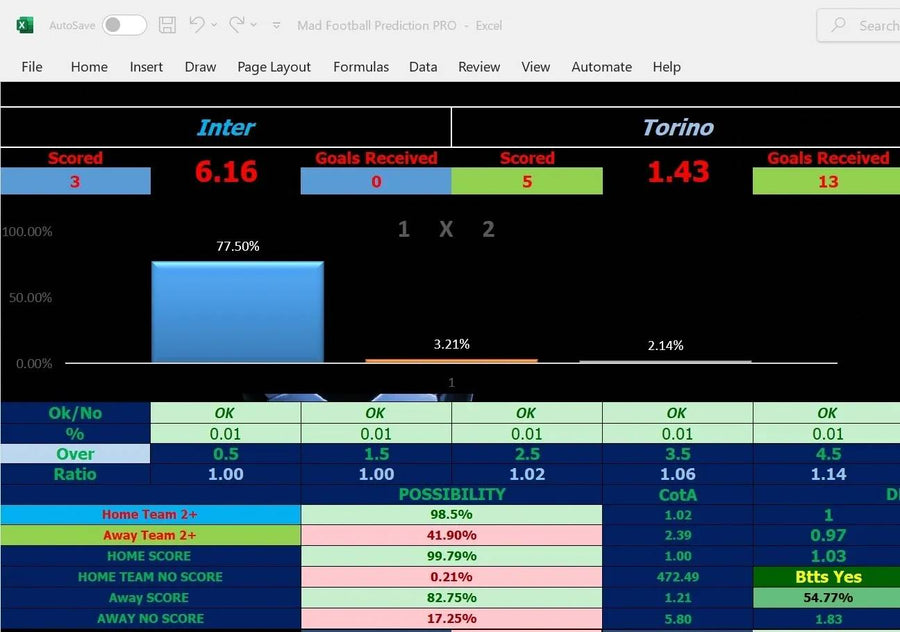The width and height of the screenshot is (900, 632).
Task: Select the green Btts Yes cell
Action: 827,577
